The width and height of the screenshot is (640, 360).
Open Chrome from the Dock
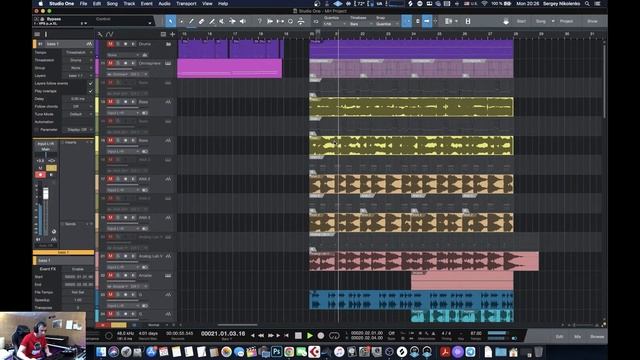tap(289, 351)
